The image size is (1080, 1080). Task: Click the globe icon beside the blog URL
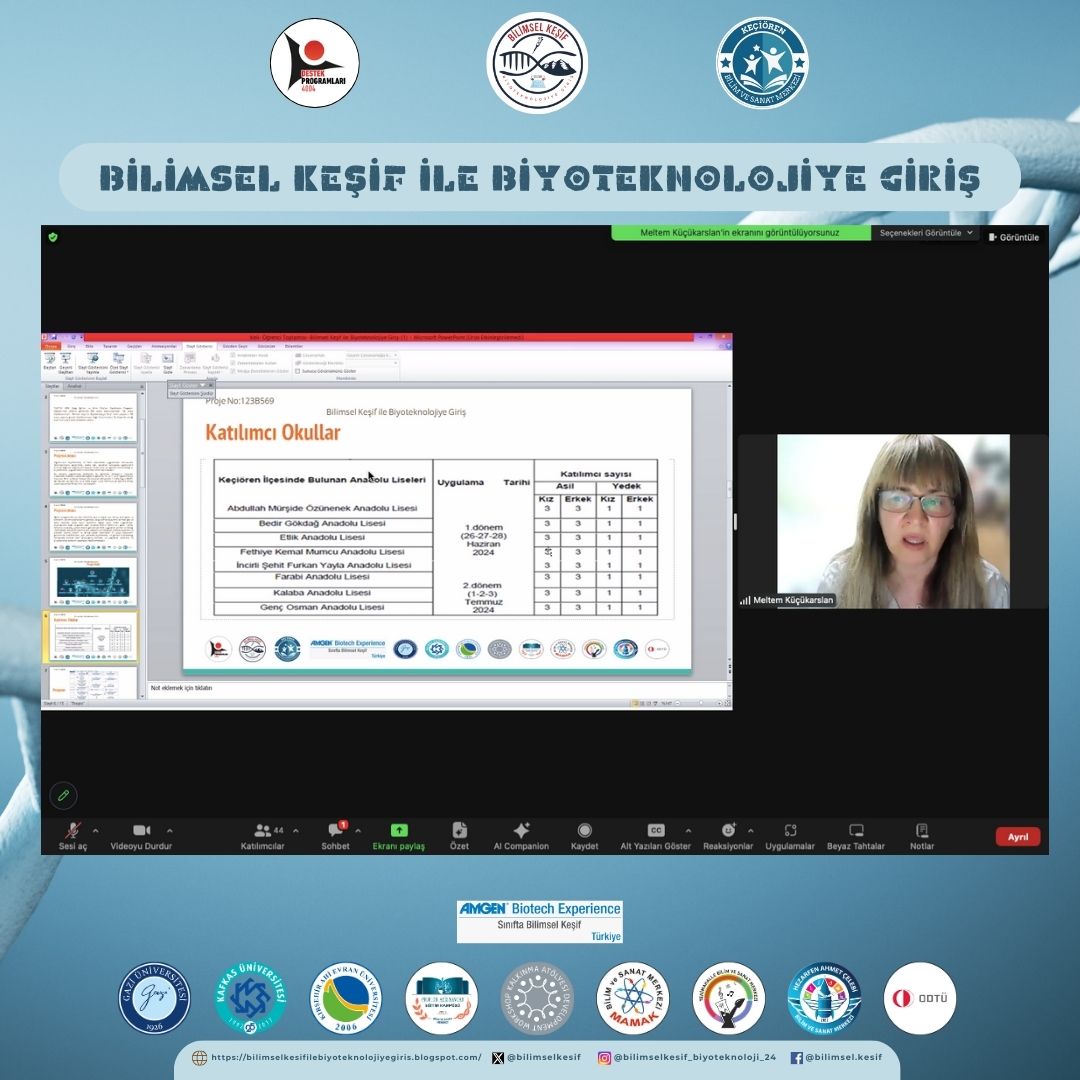pos(200,1057)
